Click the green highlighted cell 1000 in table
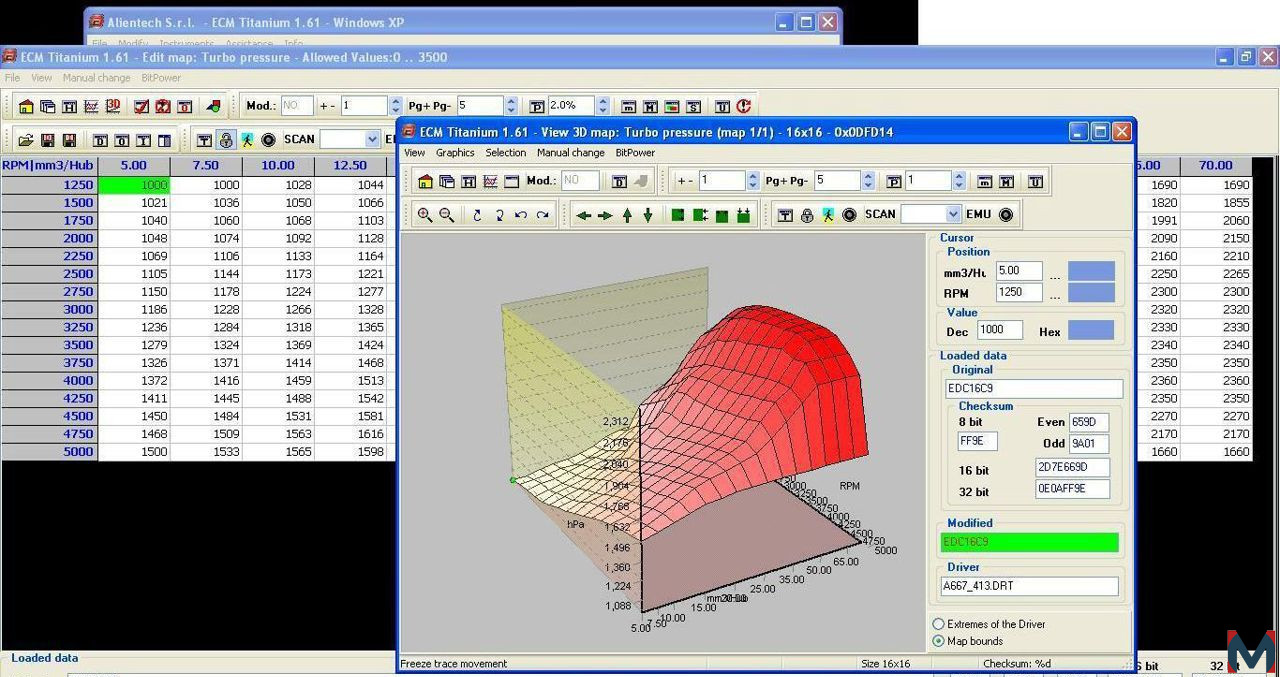This screenshot has width=1280, height=677. [x=134, y=185]
